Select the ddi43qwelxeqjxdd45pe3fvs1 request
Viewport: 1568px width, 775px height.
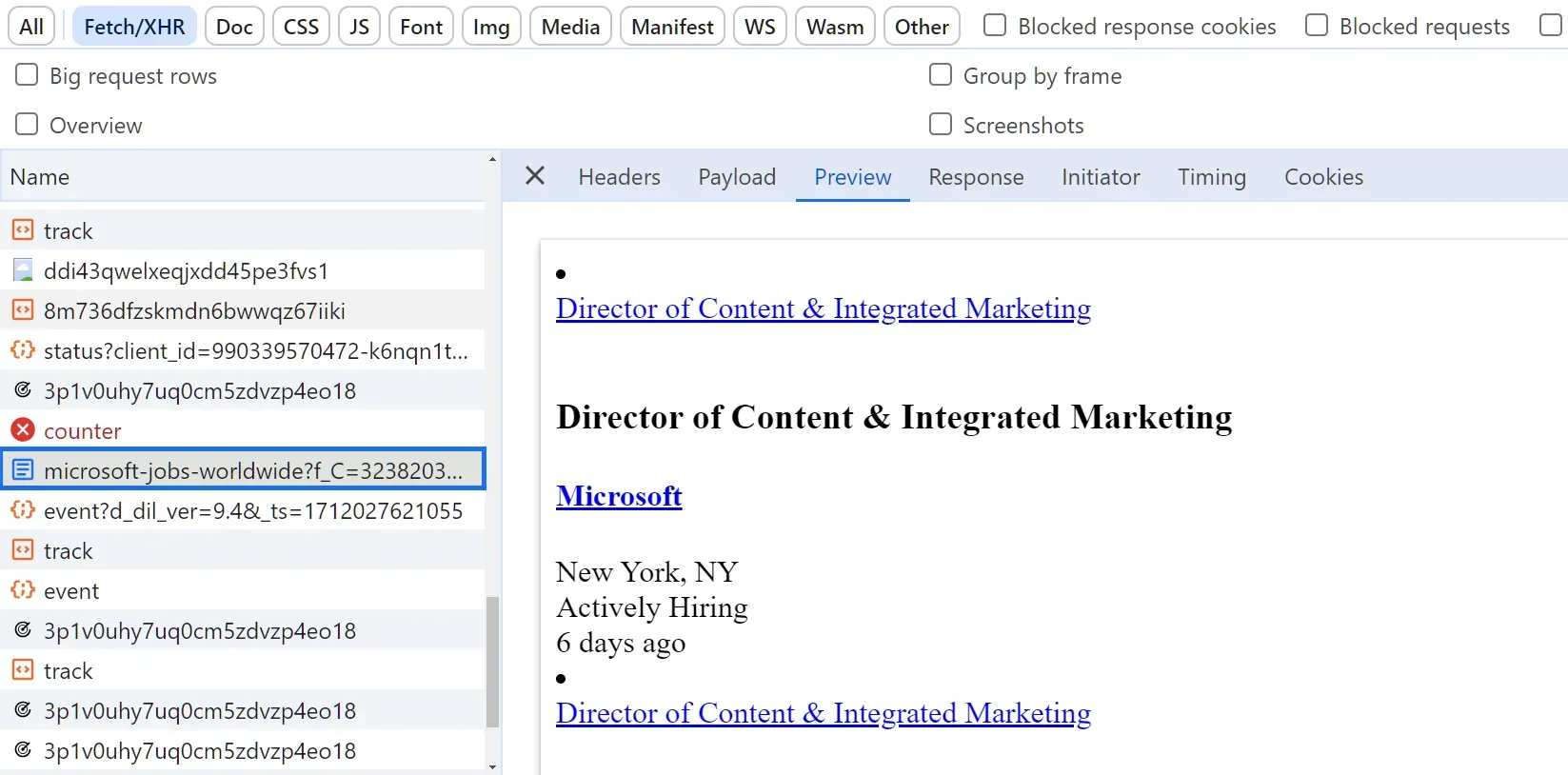point(243,270)
